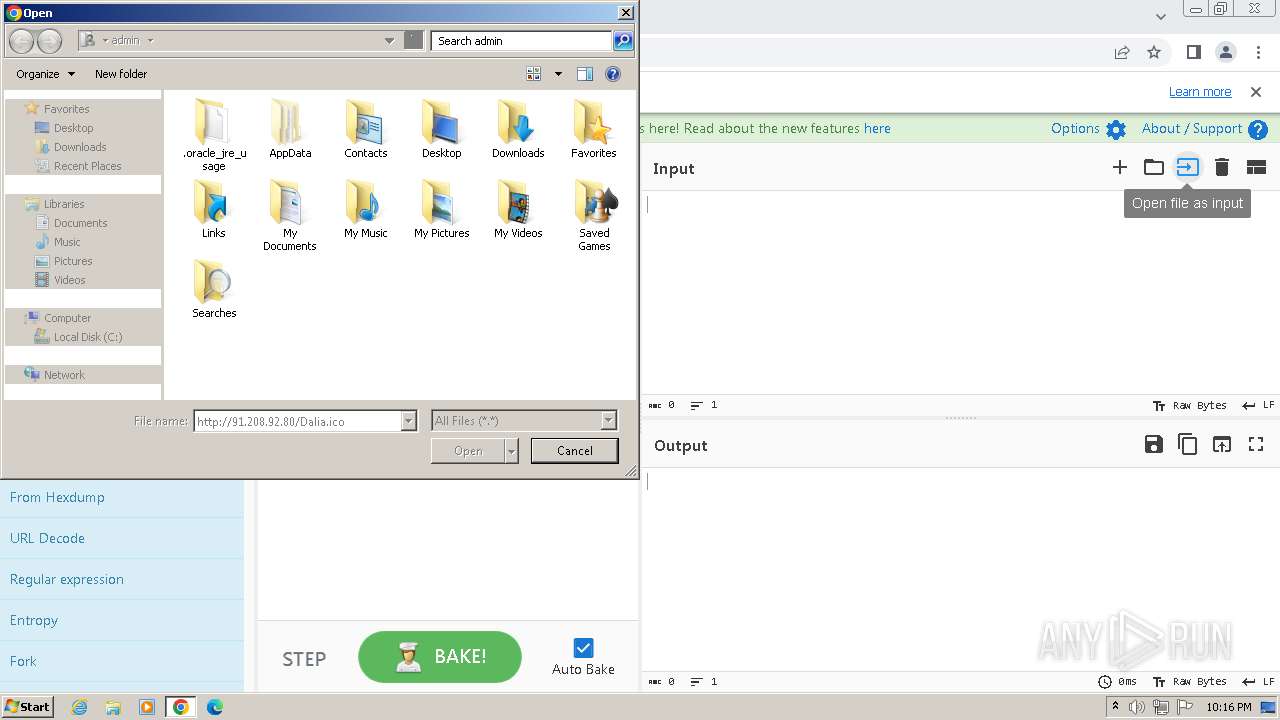Open Microsoft Edge from taskbar

tap(214, 707)
